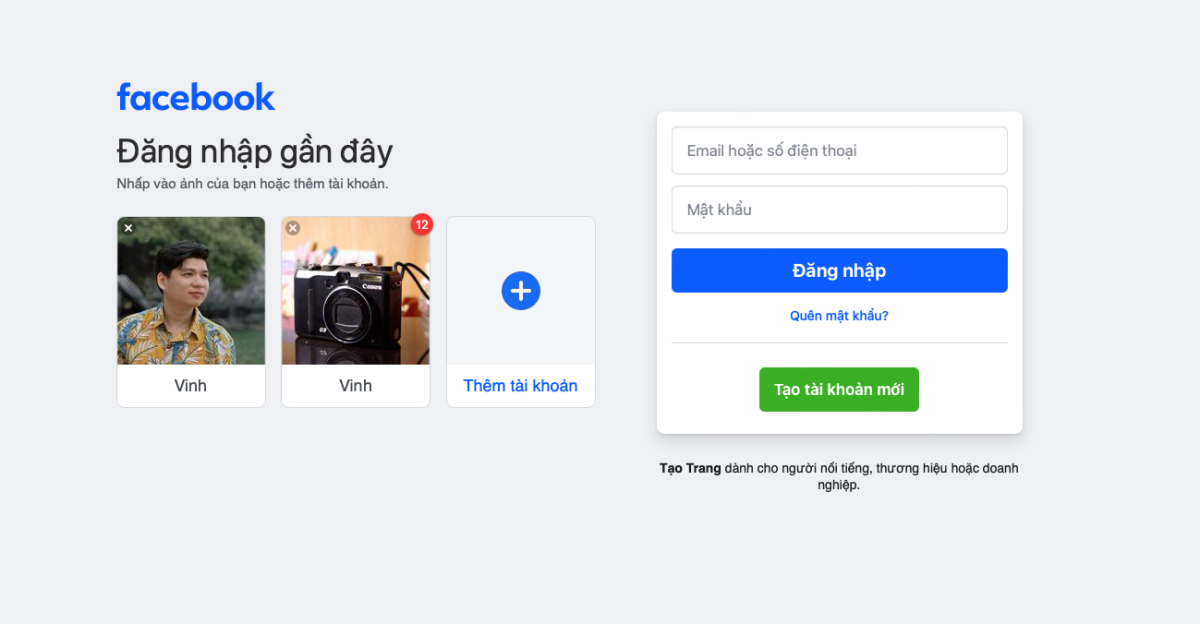Viewport: 1200px width, 624px height.
Task: Click the facebook logo
Action: (196, 97)
